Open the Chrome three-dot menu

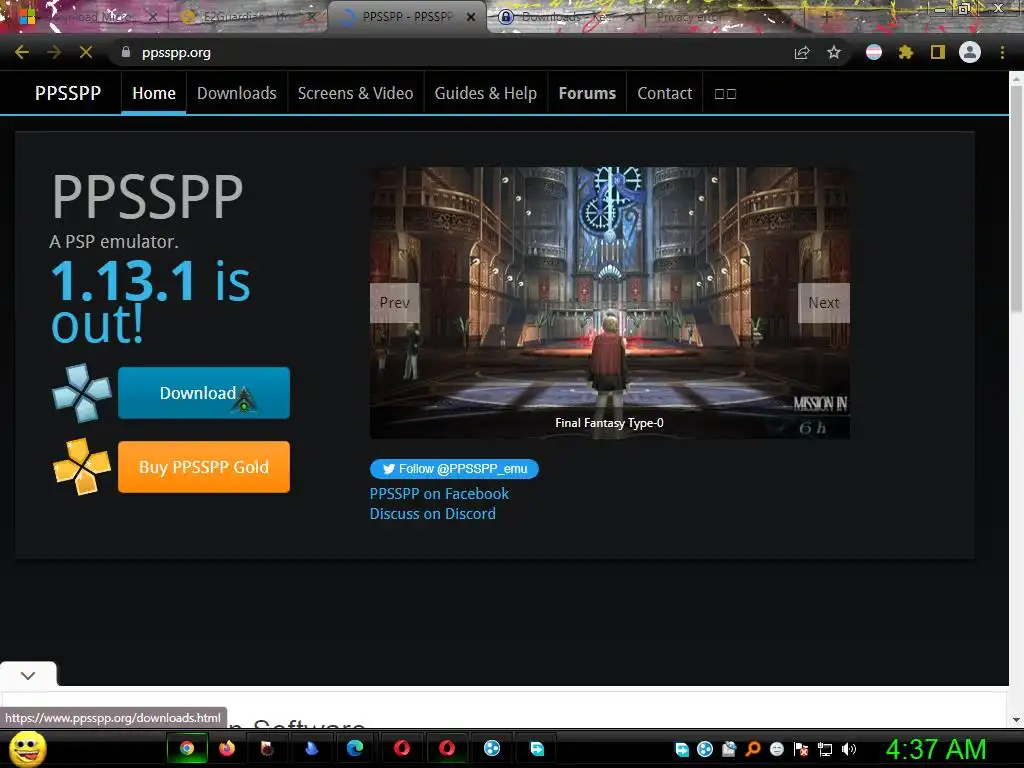1002,52
